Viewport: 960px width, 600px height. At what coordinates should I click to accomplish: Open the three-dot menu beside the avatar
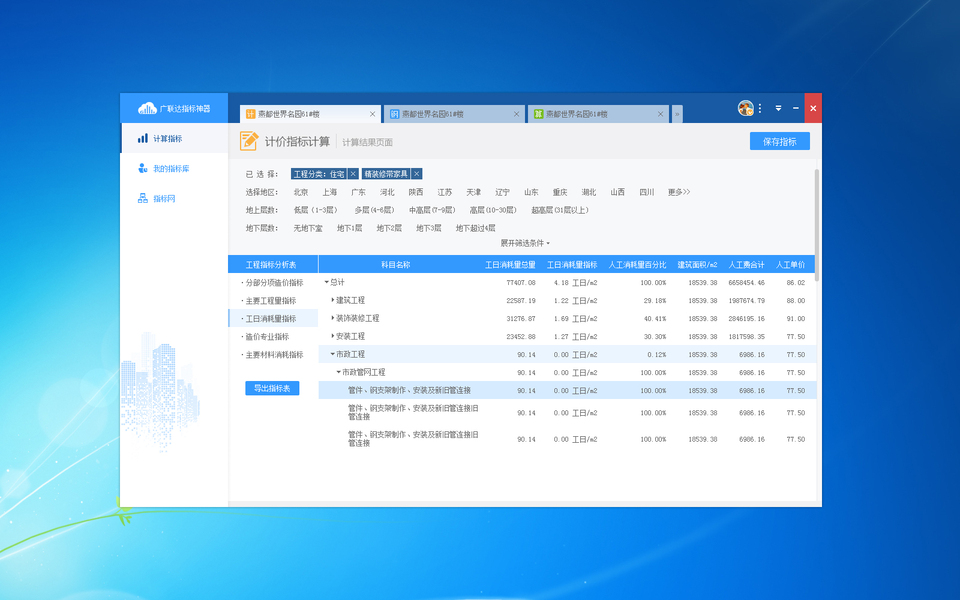tap(760, 108)
